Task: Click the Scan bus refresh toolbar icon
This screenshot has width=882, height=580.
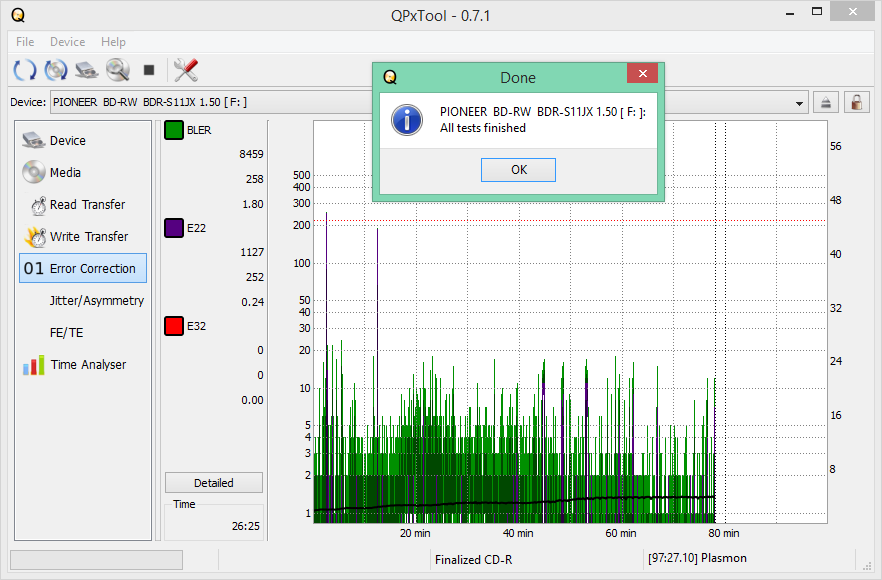Action: point(25,70)
